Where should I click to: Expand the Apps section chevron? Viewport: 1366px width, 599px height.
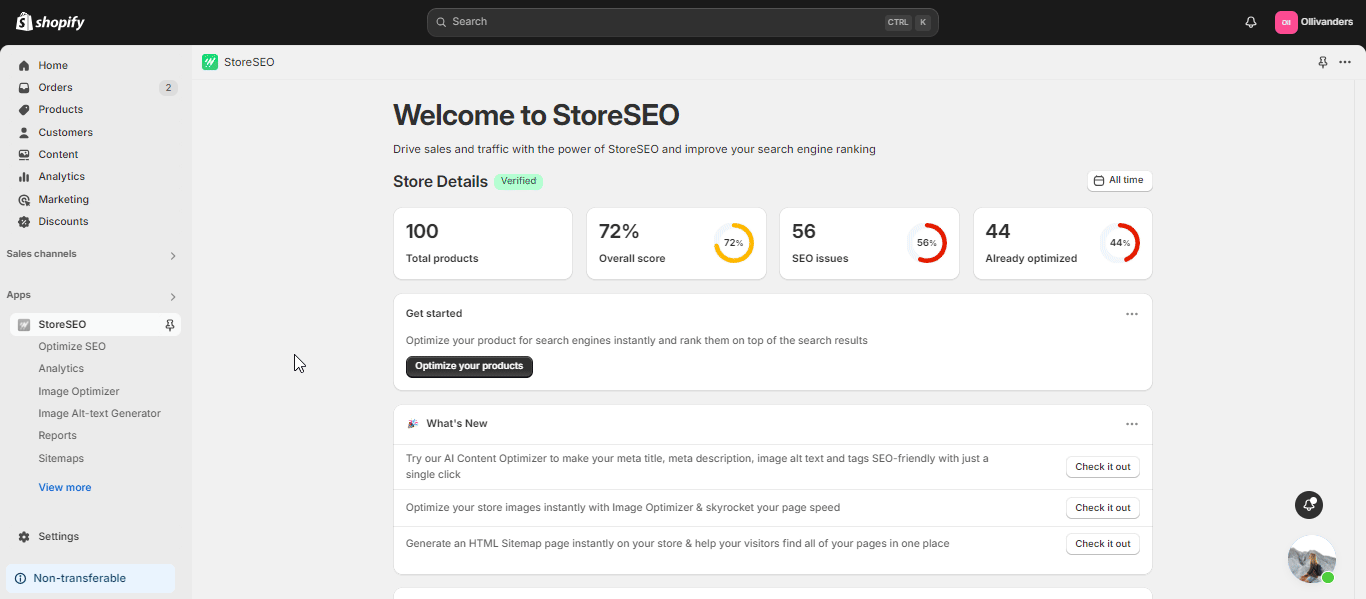point(172,297)
